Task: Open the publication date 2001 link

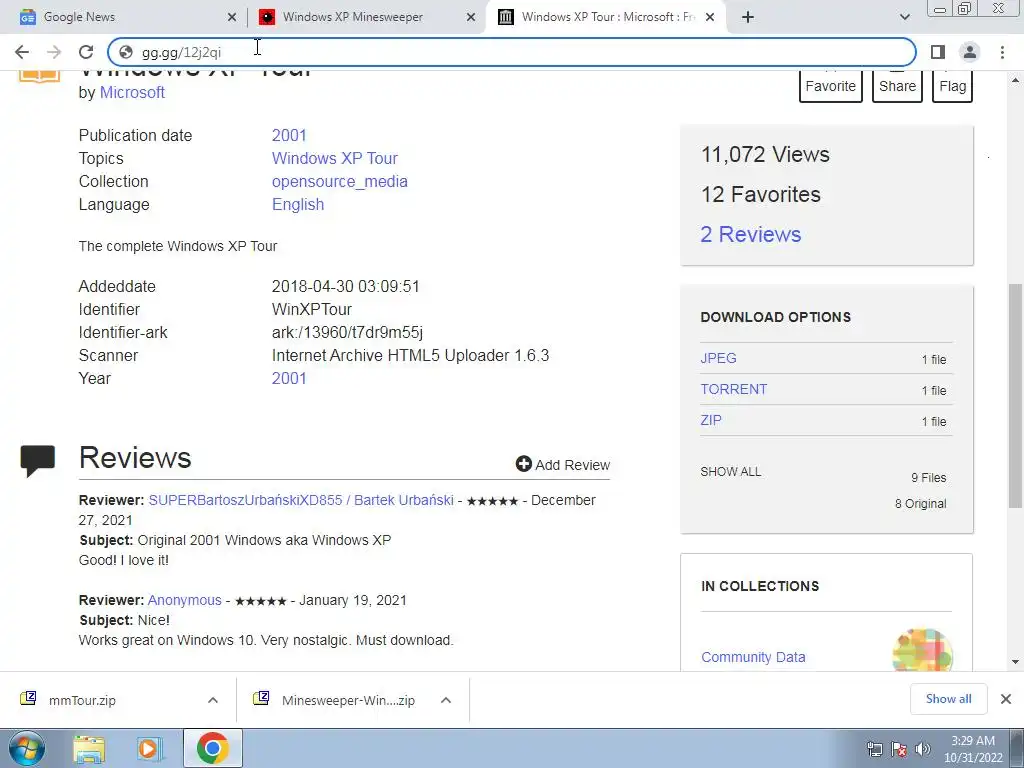Action: pyautogui.click(x=289, y=135)
